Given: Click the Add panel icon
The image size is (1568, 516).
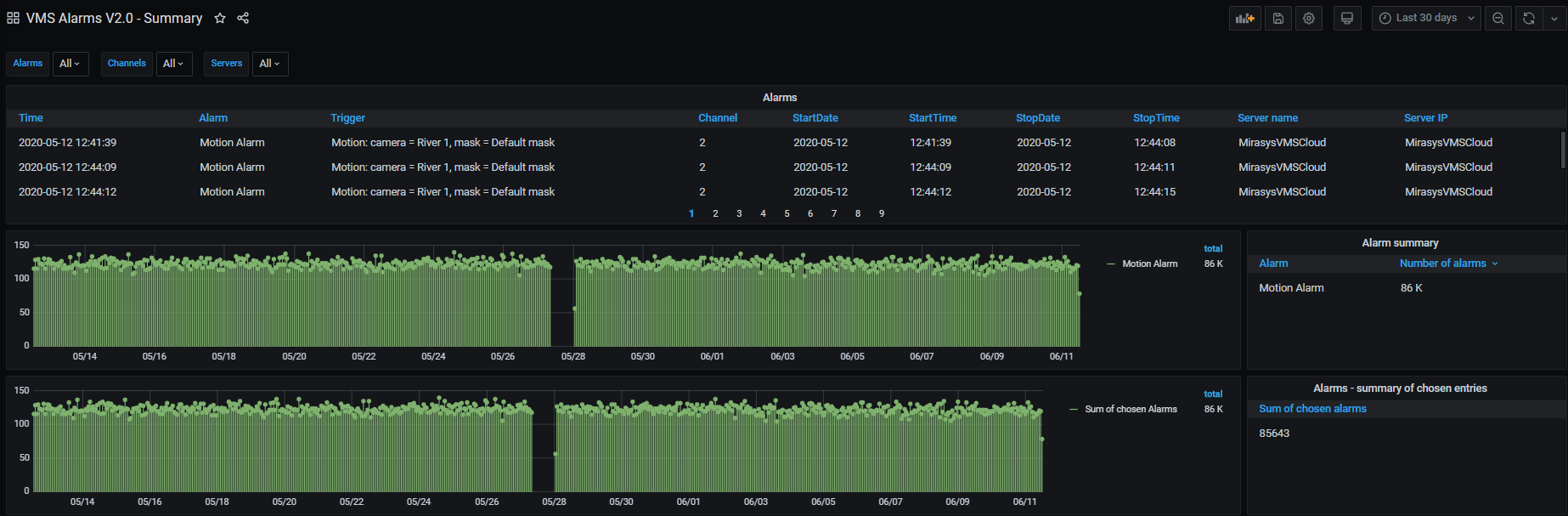Looking at the screenshot, I should 1244,18.
